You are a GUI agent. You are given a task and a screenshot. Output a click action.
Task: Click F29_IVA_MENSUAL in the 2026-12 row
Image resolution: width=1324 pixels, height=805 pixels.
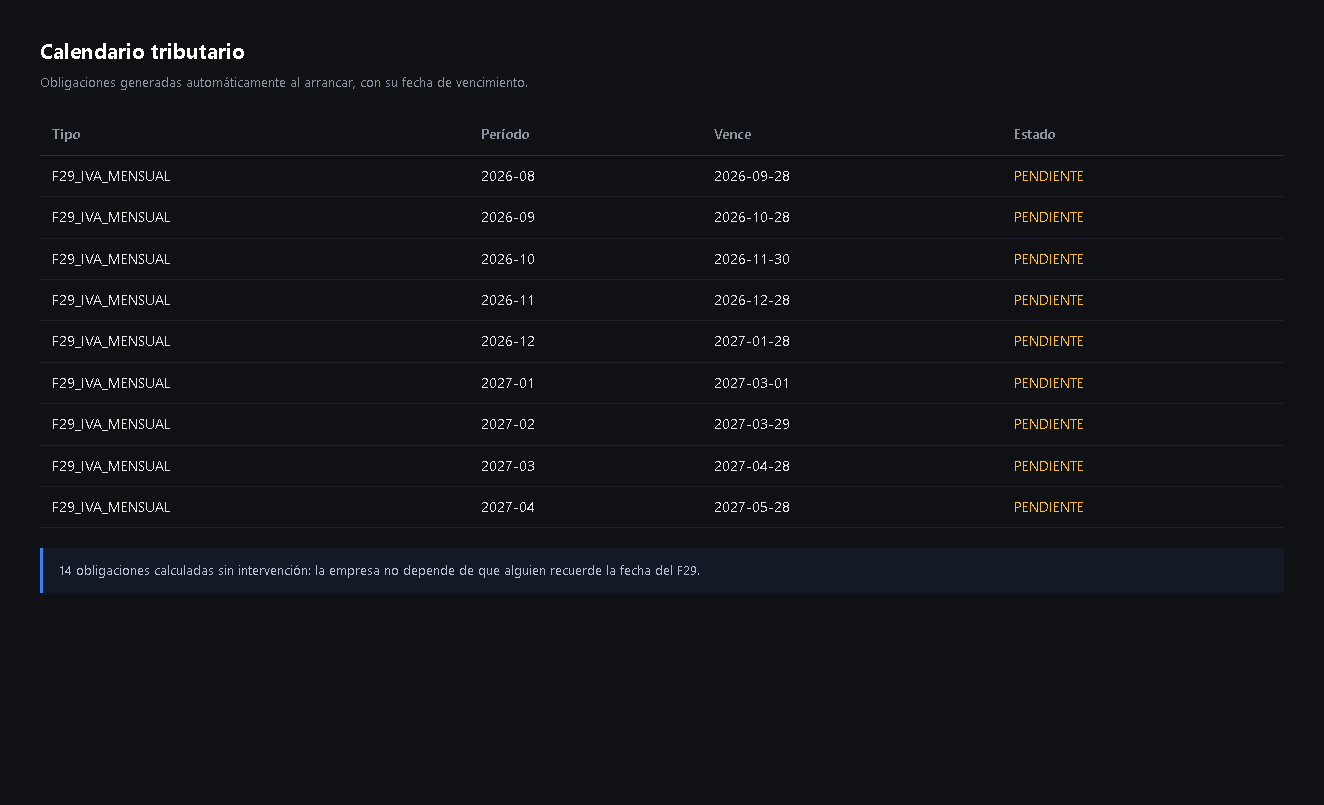(111, 341)
